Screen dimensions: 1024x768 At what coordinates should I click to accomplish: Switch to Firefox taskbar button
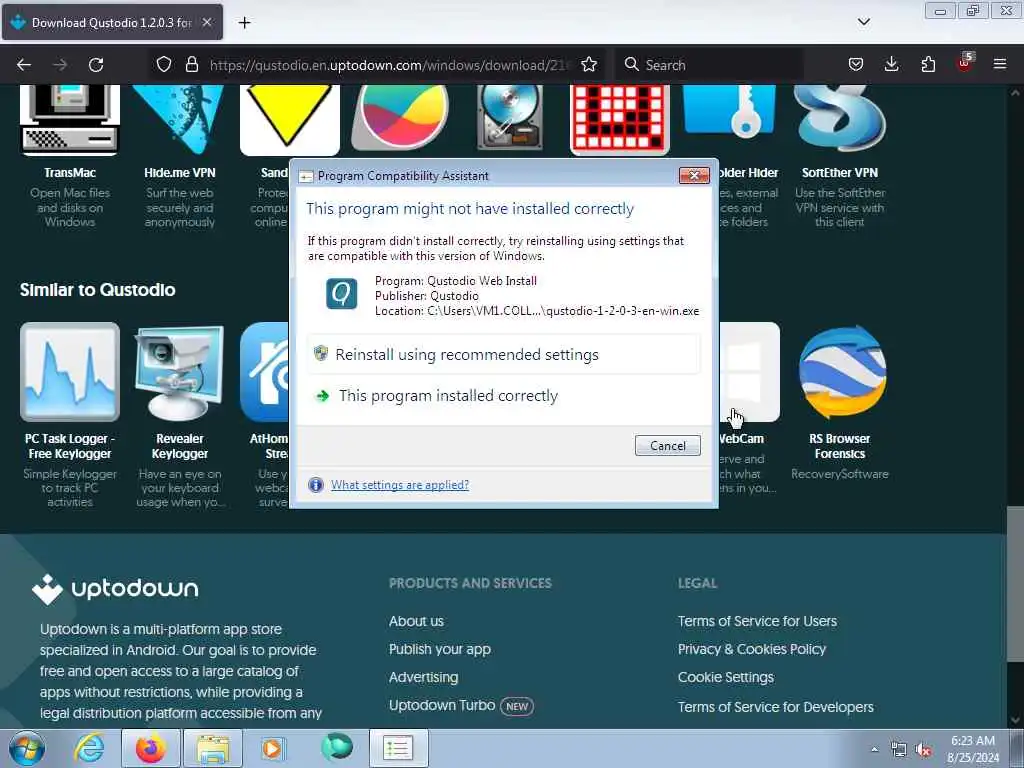point(150,748)
